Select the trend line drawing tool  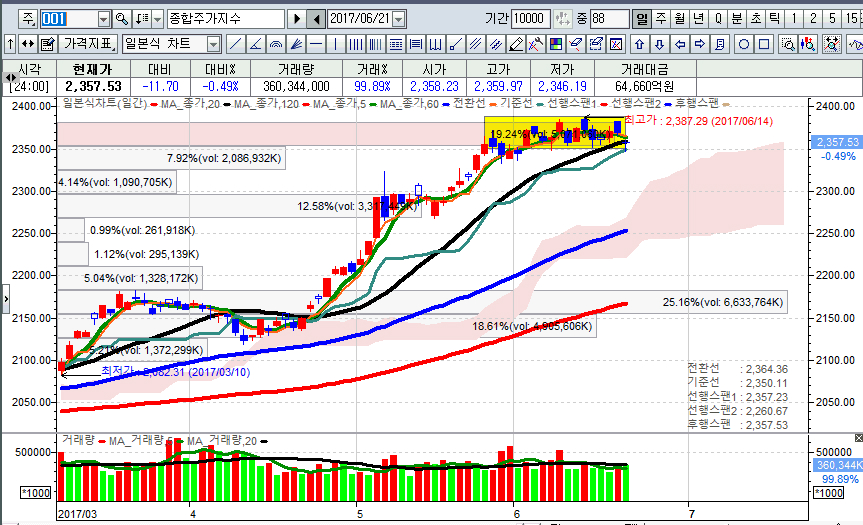(x=234, y=44)
